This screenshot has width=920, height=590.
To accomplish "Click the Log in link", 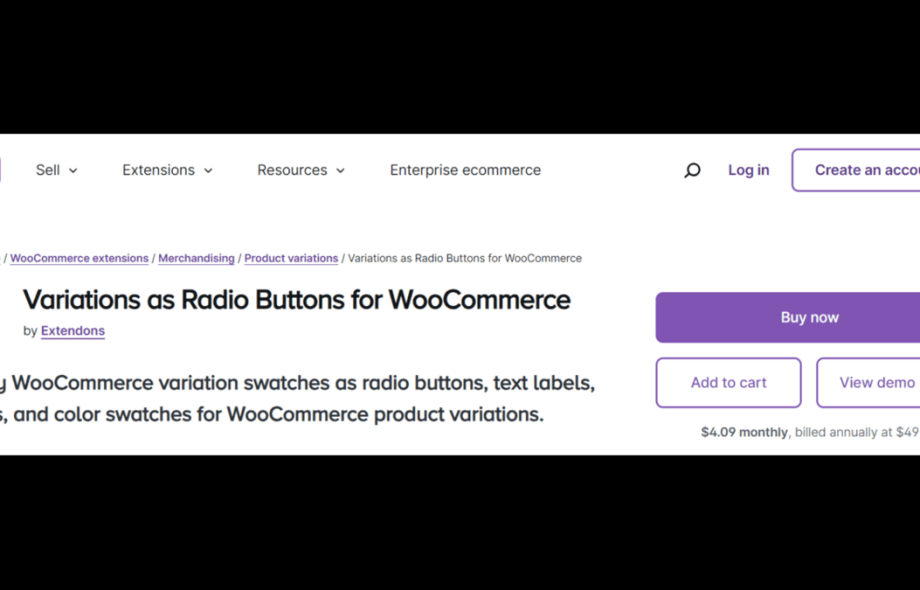I will point(748,170).
